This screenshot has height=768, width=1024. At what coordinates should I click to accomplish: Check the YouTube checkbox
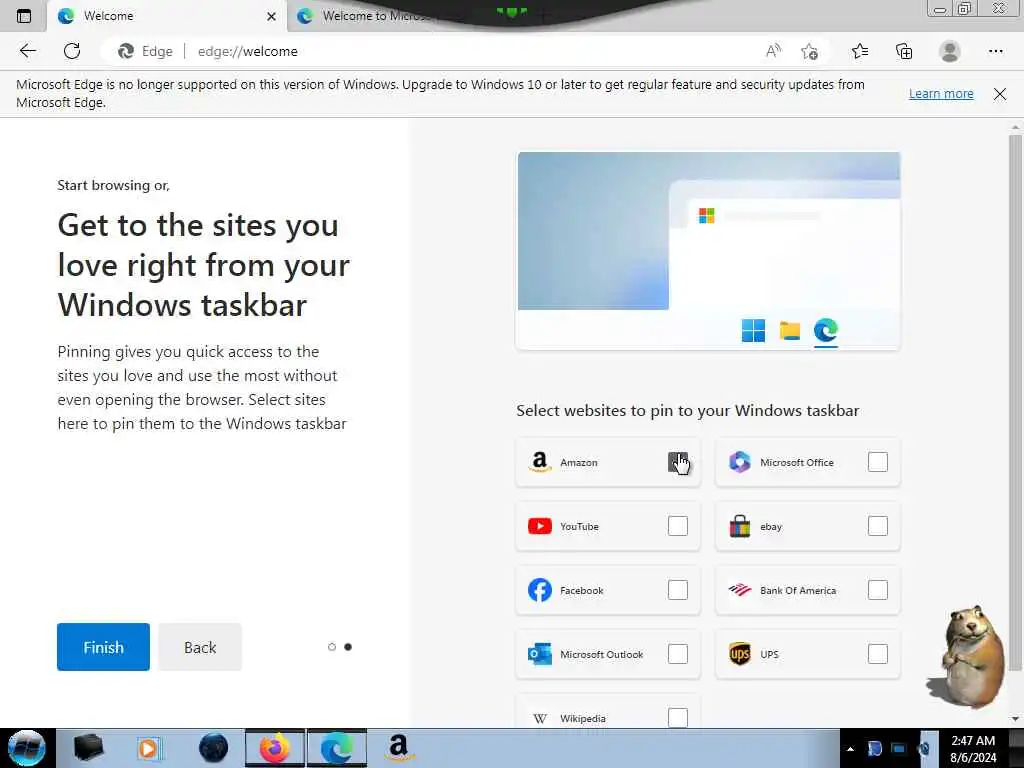click(678, 526)
